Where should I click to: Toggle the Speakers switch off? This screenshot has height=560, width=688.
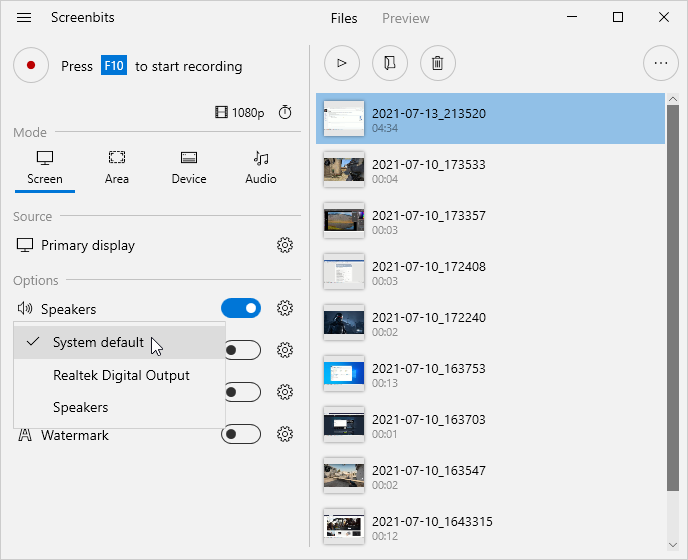point(241,308)
